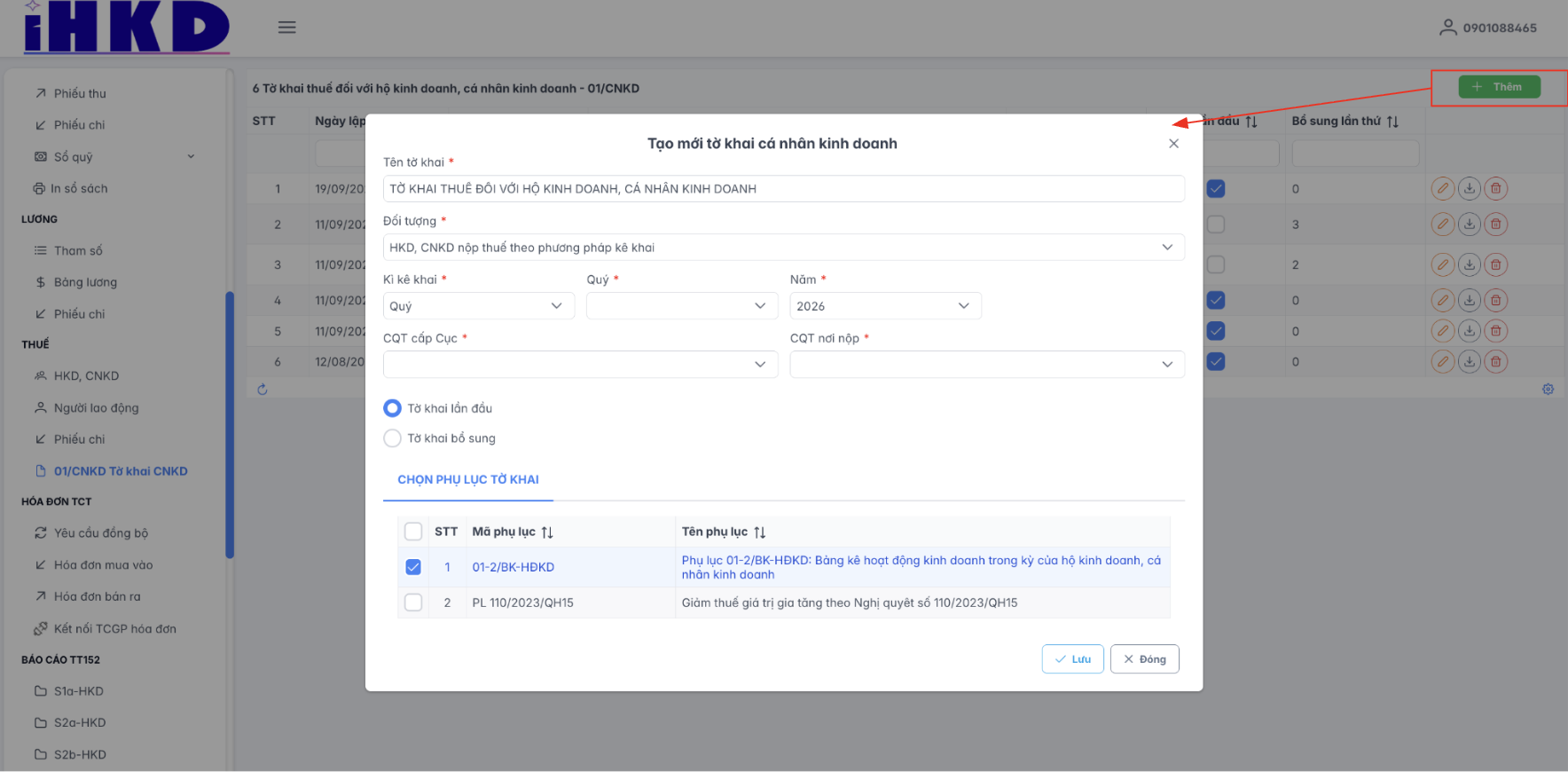
Task: Click the download icon in row 2
Action: click(x=1470, y=225)
